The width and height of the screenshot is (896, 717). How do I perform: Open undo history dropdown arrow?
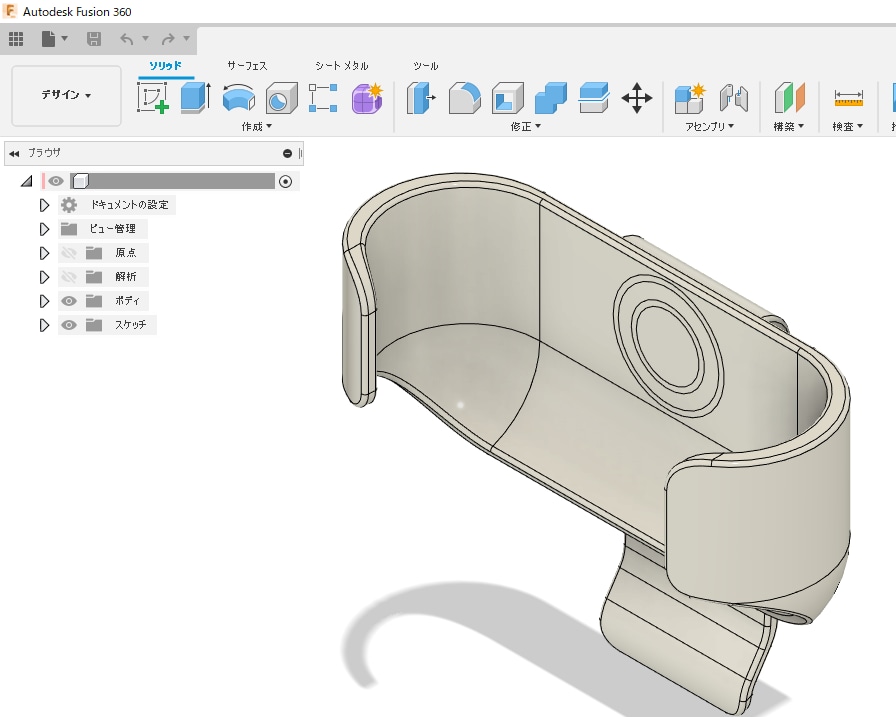pos(145,38)
